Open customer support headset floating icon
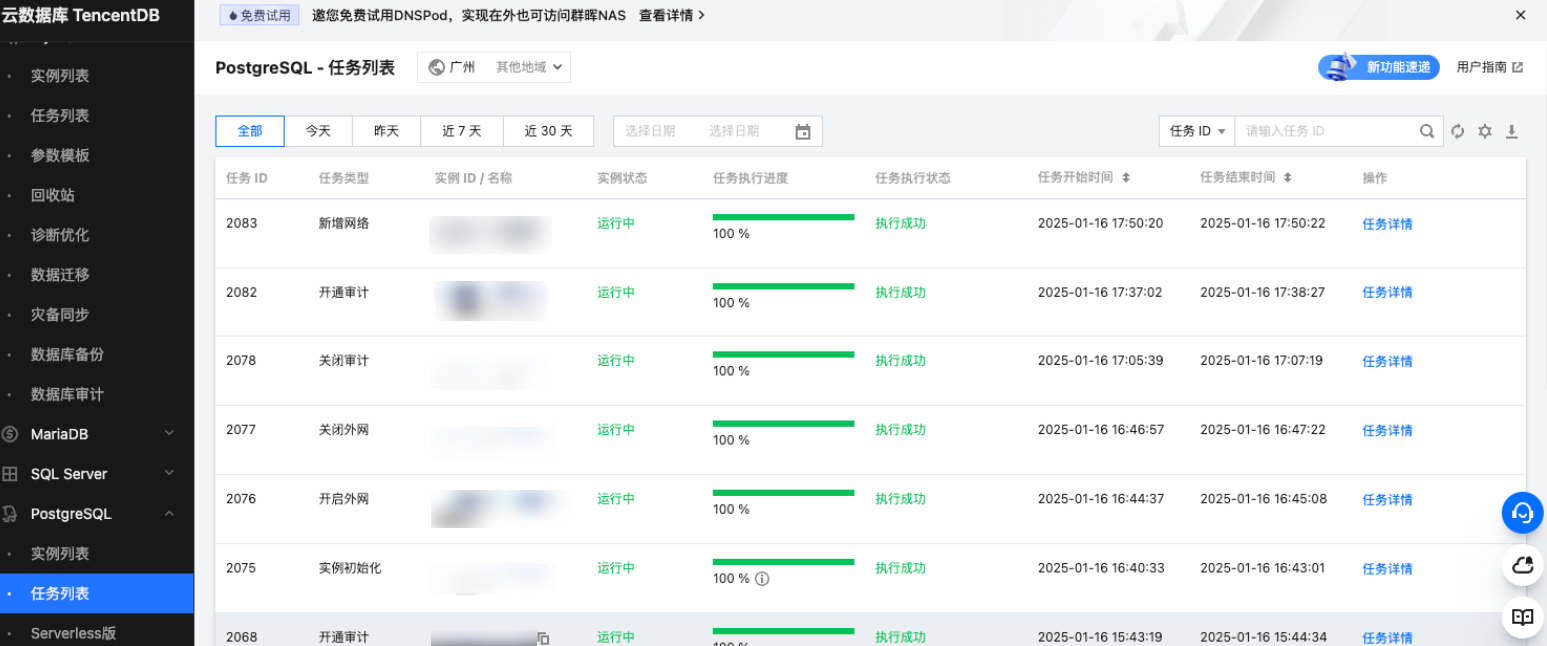Viewport: 1547px width, 646px height. point(1522,513)
